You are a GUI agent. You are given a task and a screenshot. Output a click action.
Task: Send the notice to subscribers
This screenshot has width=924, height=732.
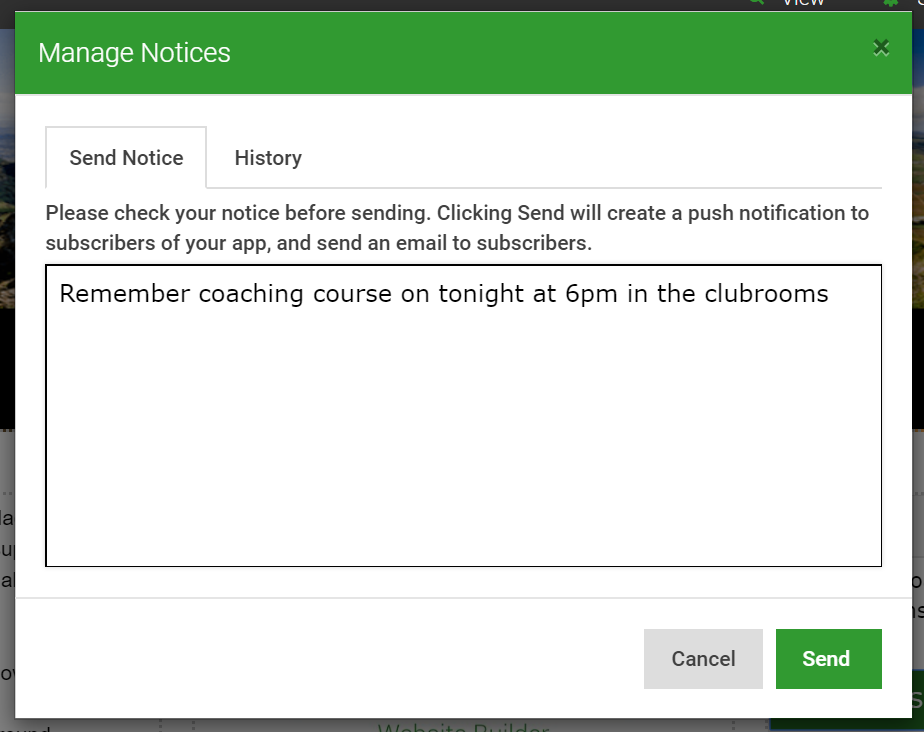(828, 658)
